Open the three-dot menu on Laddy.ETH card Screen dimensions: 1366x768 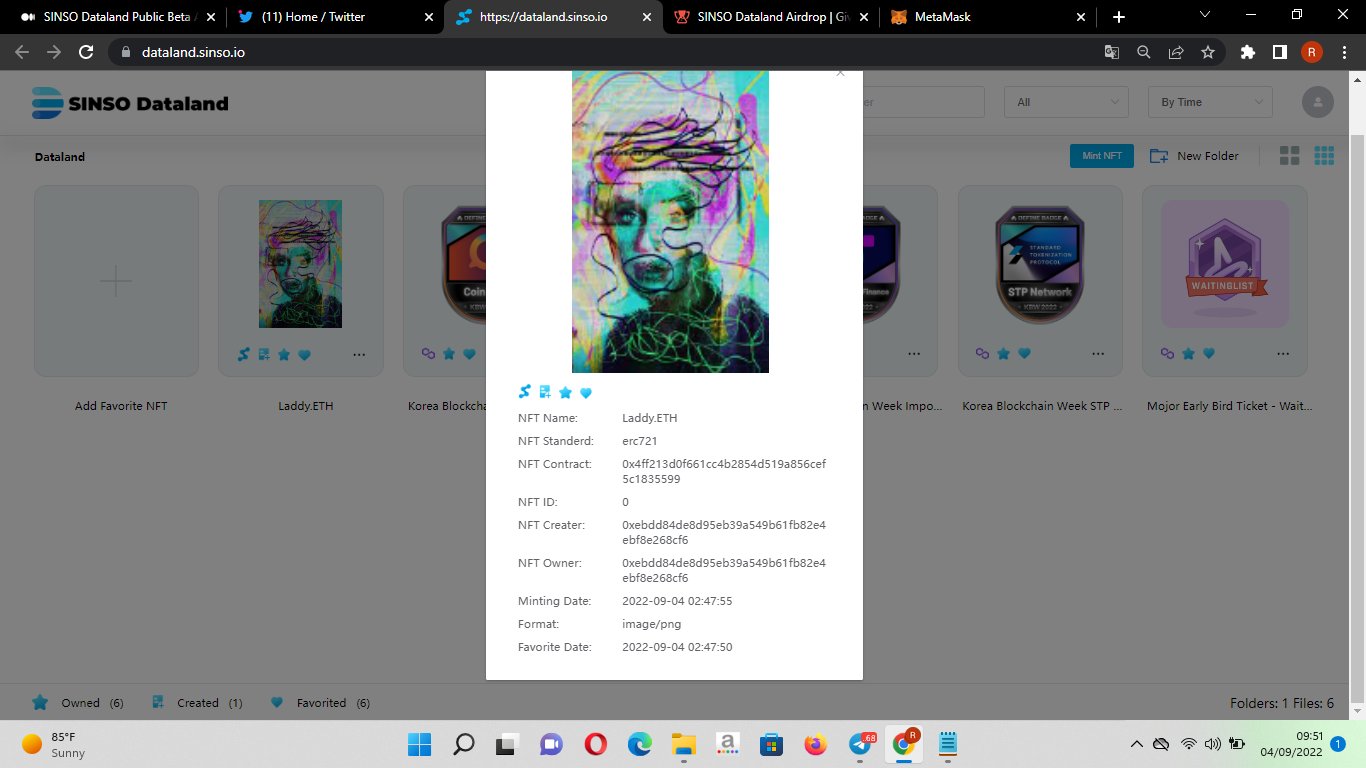[359, 354]
